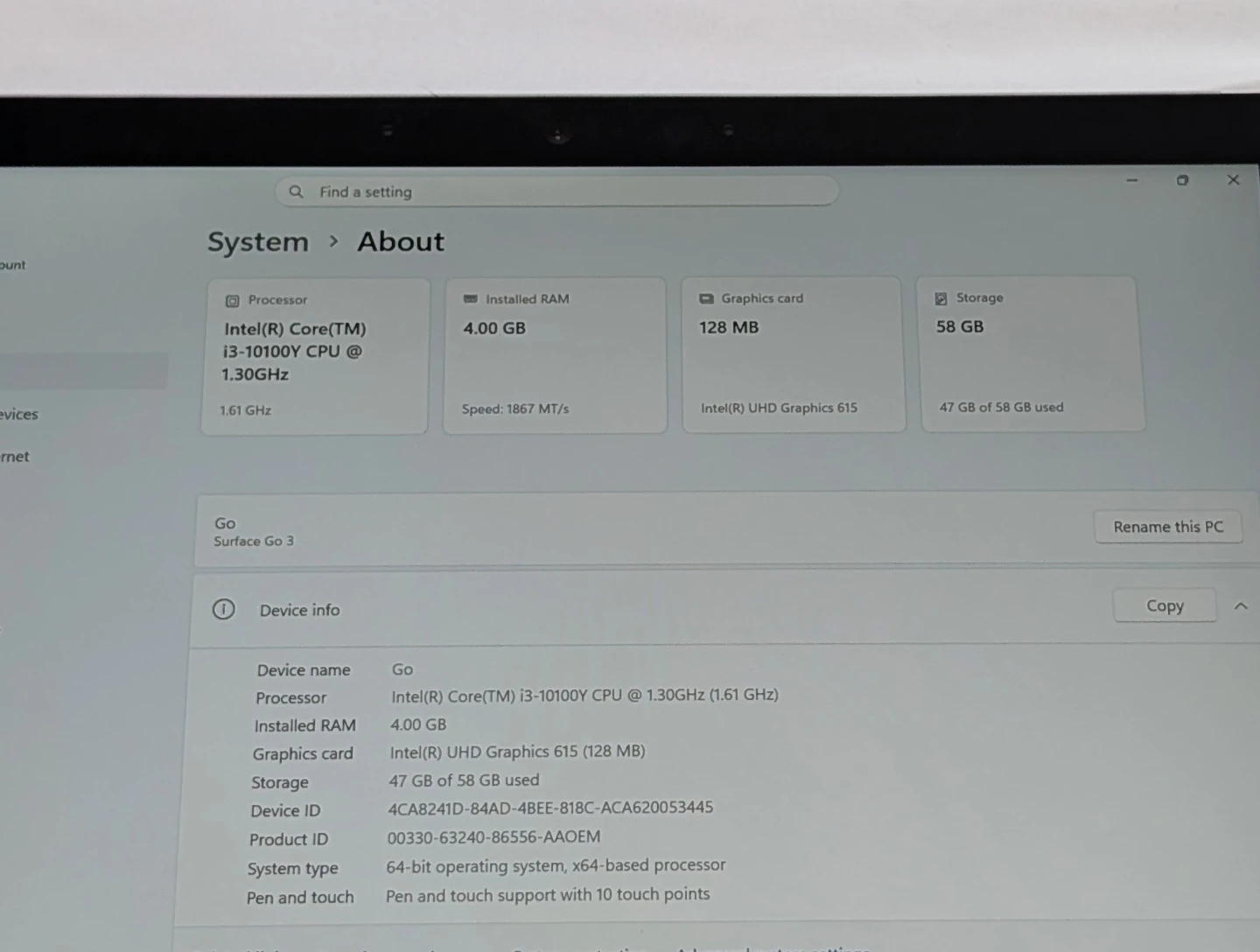The image size is (1260, 952).
Task: Restore down the Settings window
Action: click(x=1182, y=180)
